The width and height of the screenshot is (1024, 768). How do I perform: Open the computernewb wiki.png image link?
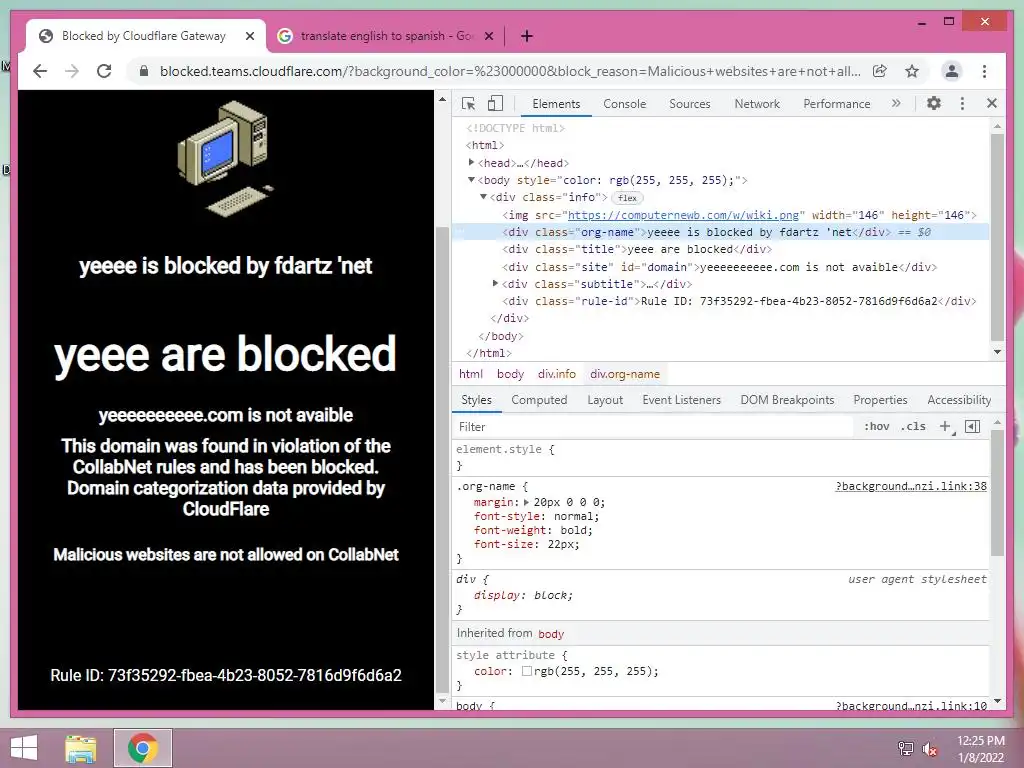click(683, 215)
